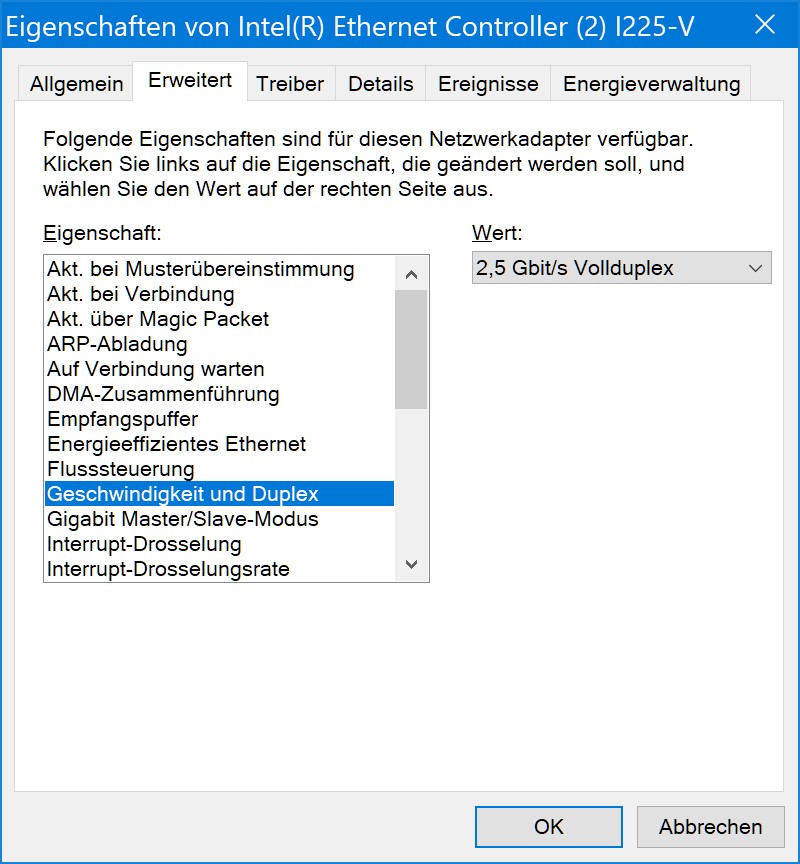Viewport: 800px width, 864px height.
Task: Switch to the Treiber tab
Action: (x=290, y=84)
